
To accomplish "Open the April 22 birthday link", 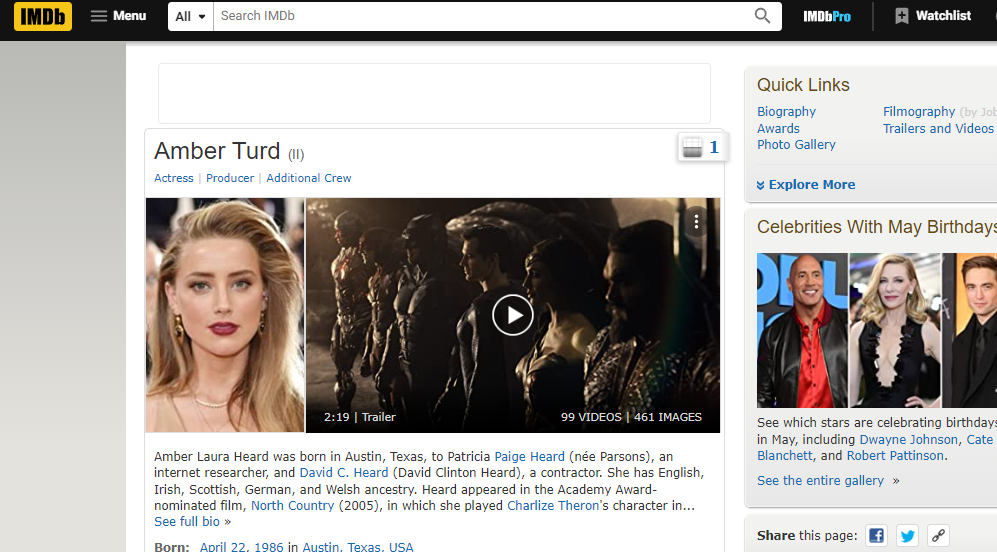I will click(x=223, y=547).
